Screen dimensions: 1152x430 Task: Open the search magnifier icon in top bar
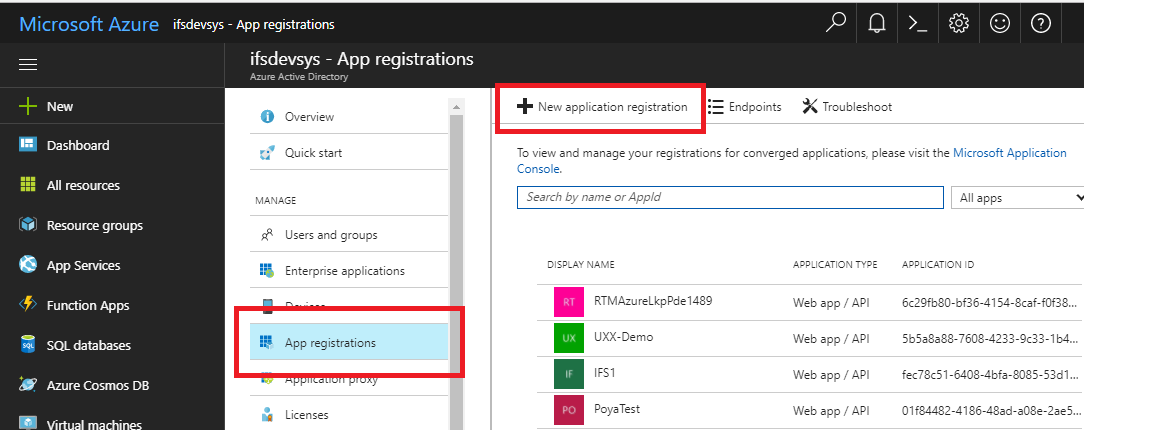tap(836, 24)
